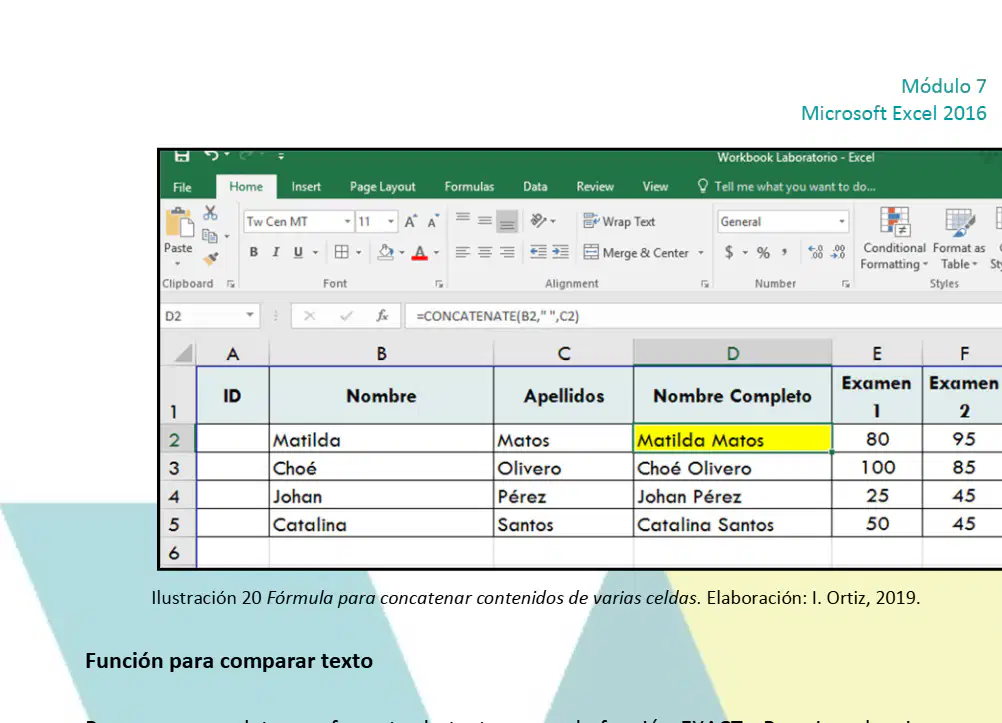Click the Format Painter brush icon
This screenshot has width=1002, height=723.
[x=210, y=259]
